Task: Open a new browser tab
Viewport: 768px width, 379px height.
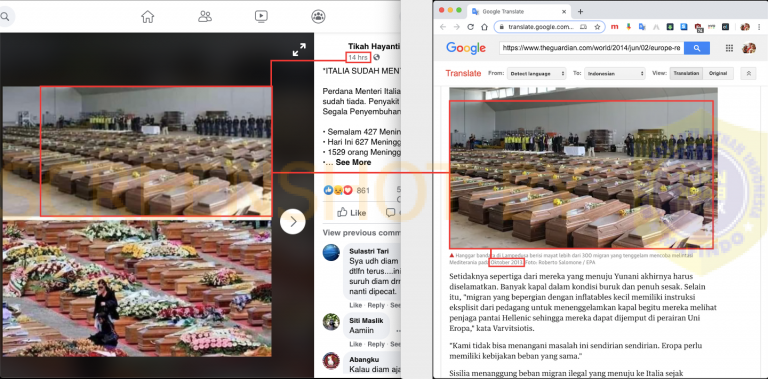Action: [x=580, y=11]
